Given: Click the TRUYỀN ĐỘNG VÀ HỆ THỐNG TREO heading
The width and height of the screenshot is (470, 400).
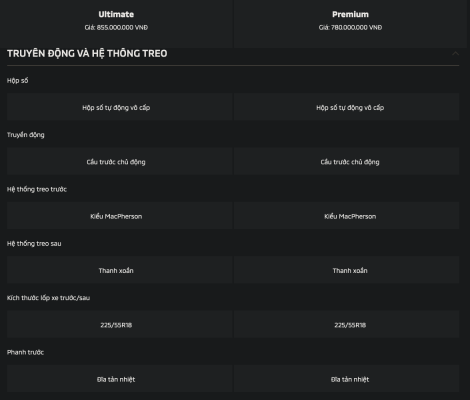Looking at the screenshot, I should pyautogui.click(x=87, y=54).
